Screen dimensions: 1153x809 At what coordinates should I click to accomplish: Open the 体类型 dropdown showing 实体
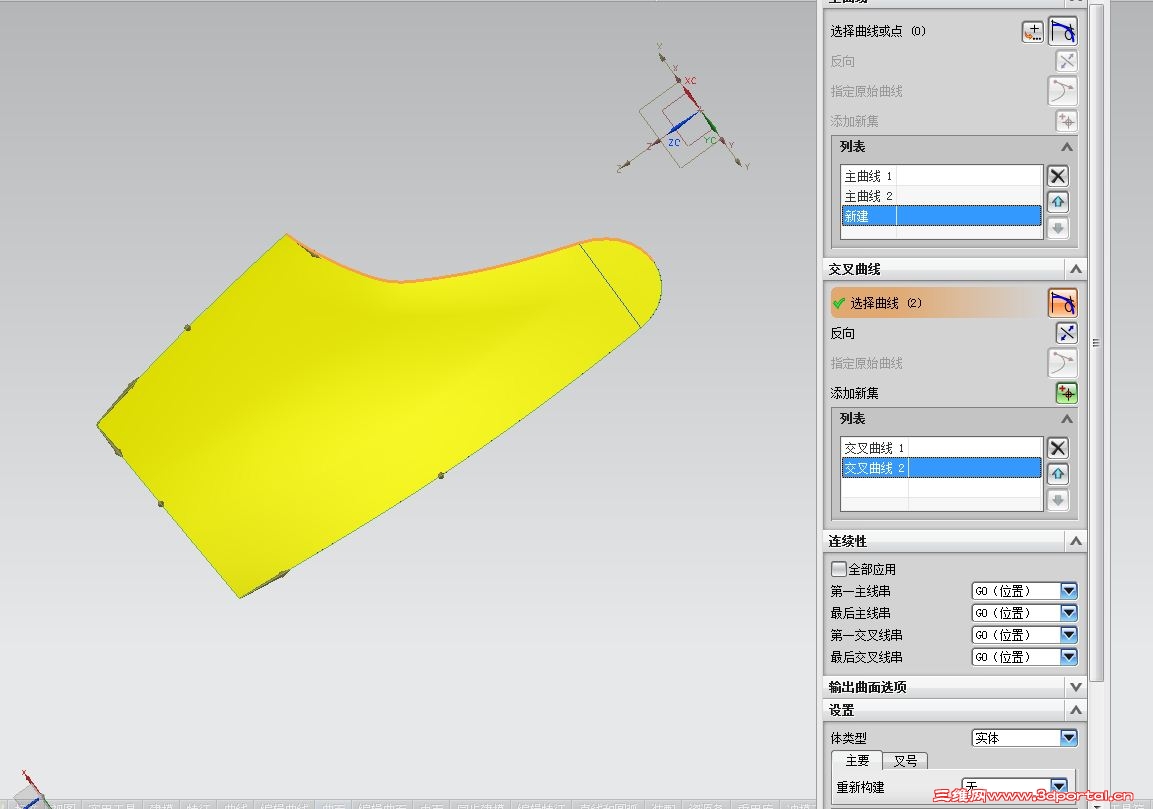[x=1024, y=738]
